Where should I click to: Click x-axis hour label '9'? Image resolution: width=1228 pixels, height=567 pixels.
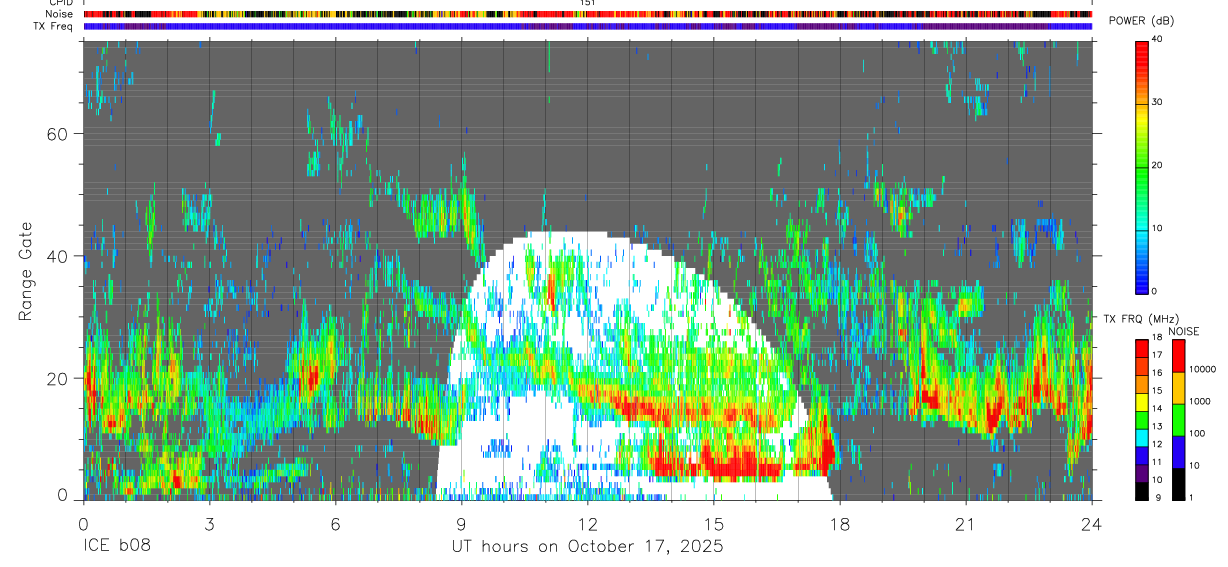(x=462, y=524)
